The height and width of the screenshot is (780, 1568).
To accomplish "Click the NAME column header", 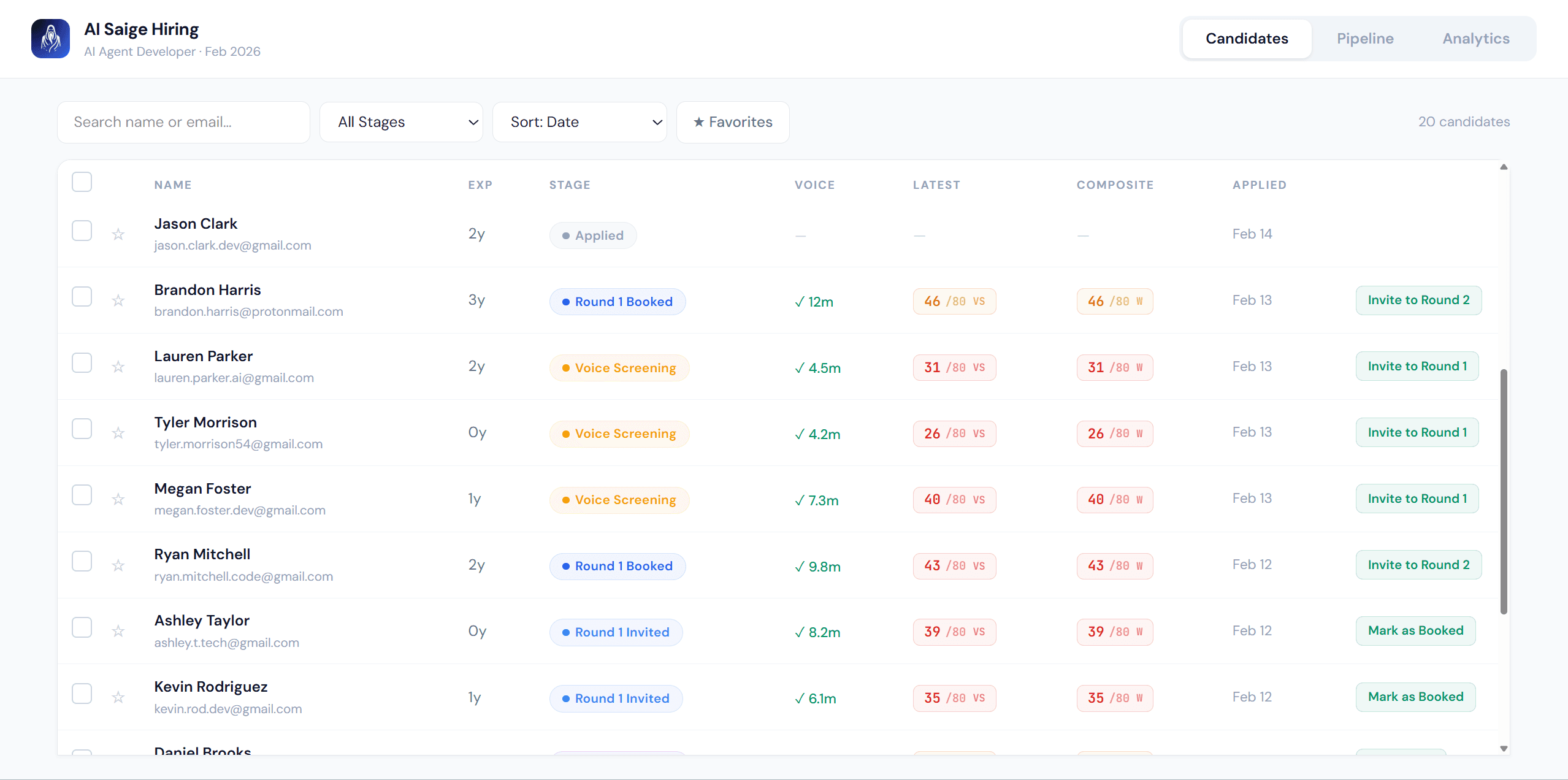I will pos(173,185).
